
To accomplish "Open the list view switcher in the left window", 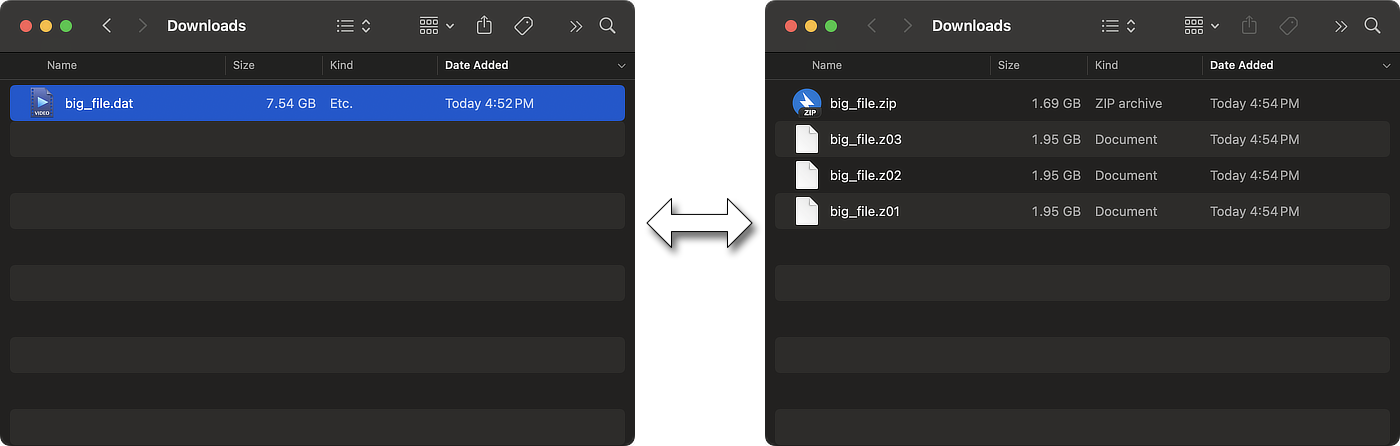I will point(353,26).
